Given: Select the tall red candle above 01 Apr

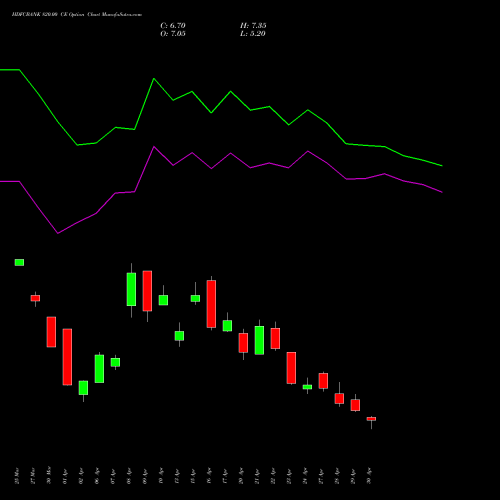Looking at the screenshot, I should 67,357.
